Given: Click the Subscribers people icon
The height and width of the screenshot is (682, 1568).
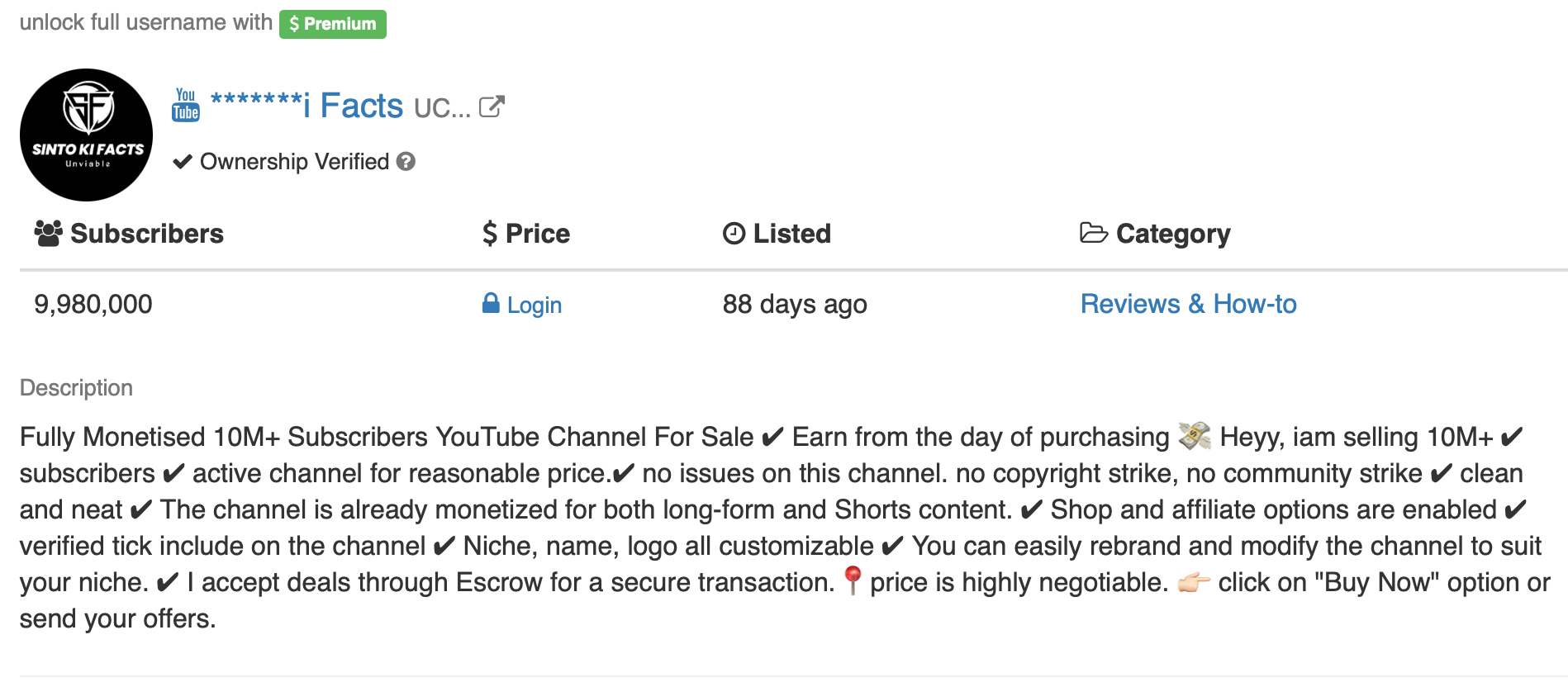Looking at the screenshot, I should coord(48,234).
